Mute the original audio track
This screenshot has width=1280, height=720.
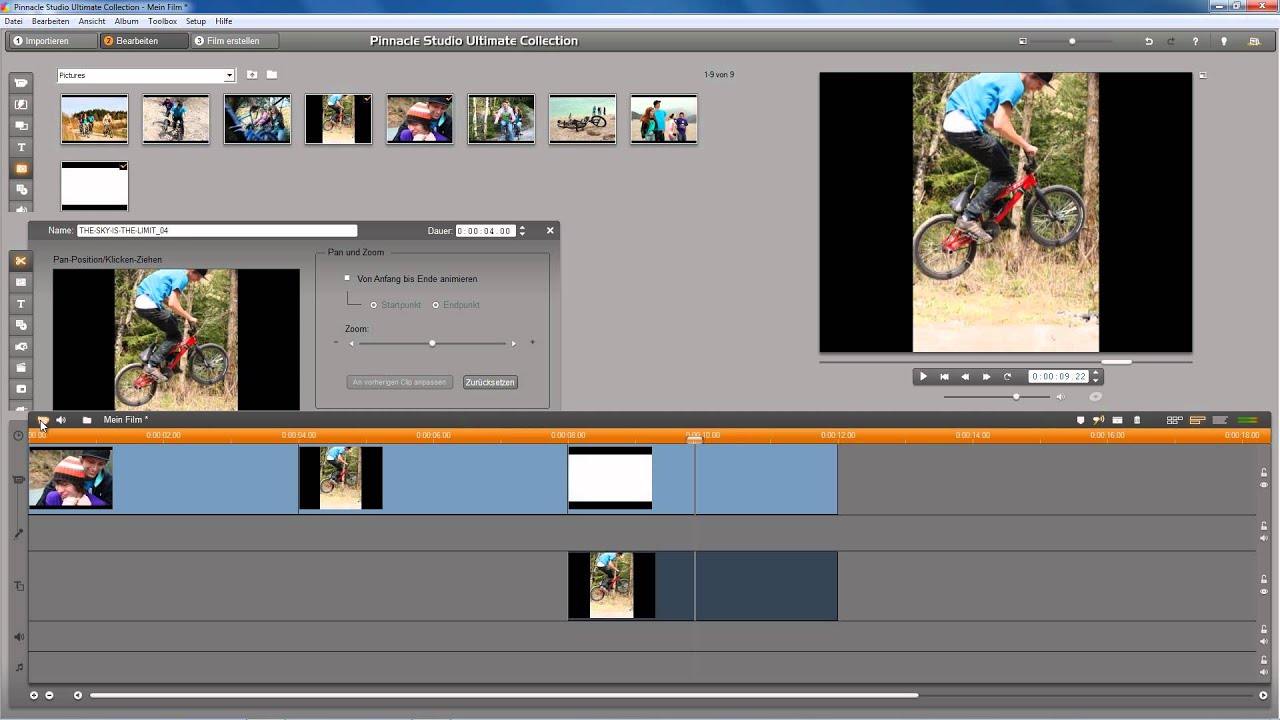1264,538
